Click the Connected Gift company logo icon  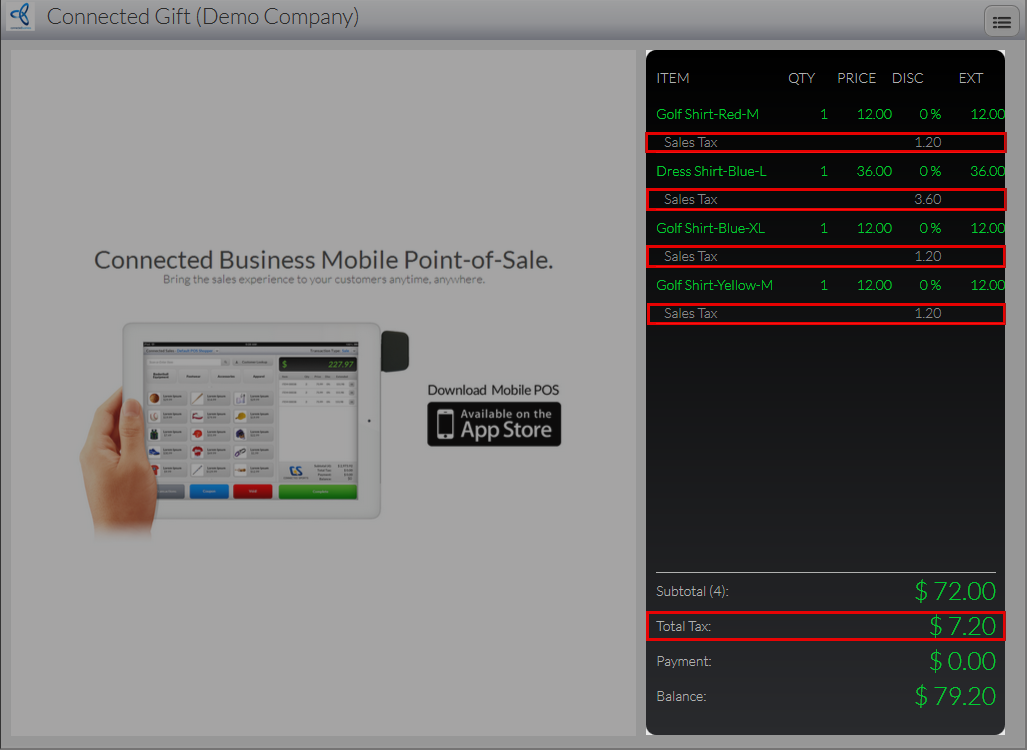click(x=20, y=16)
